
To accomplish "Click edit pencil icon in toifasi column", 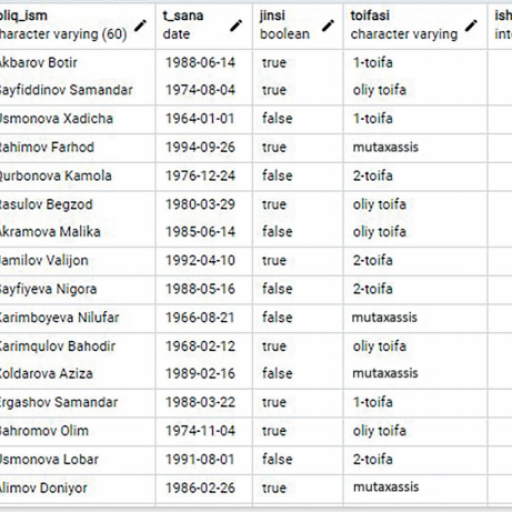I will (471, 25).
